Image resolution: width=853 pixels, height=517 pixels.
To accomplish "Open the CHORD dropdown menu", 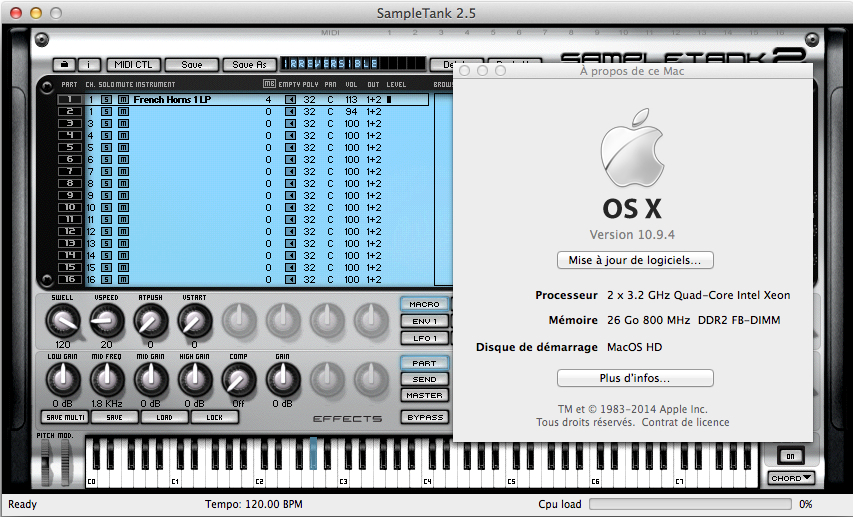I will click(790, 478).
